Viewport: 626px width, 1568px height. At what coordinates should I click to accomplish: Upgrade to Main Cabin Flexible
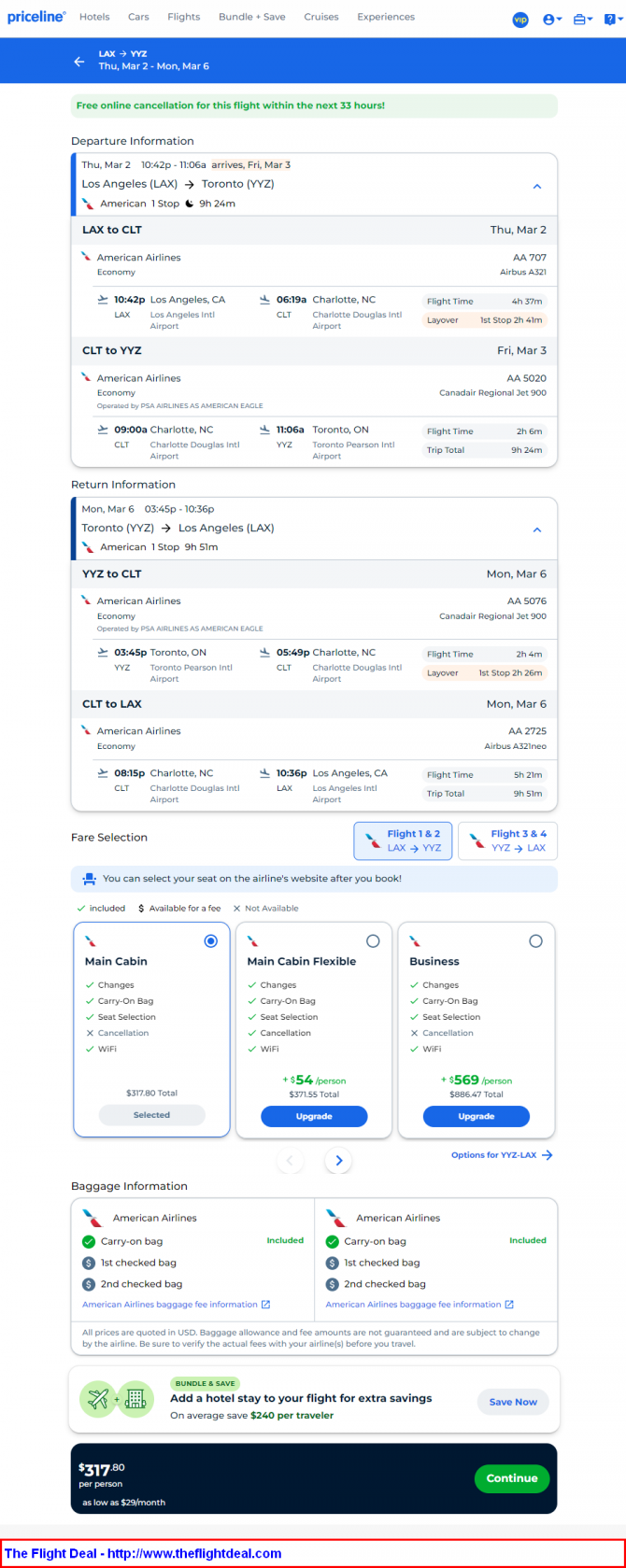[314, 1116]
